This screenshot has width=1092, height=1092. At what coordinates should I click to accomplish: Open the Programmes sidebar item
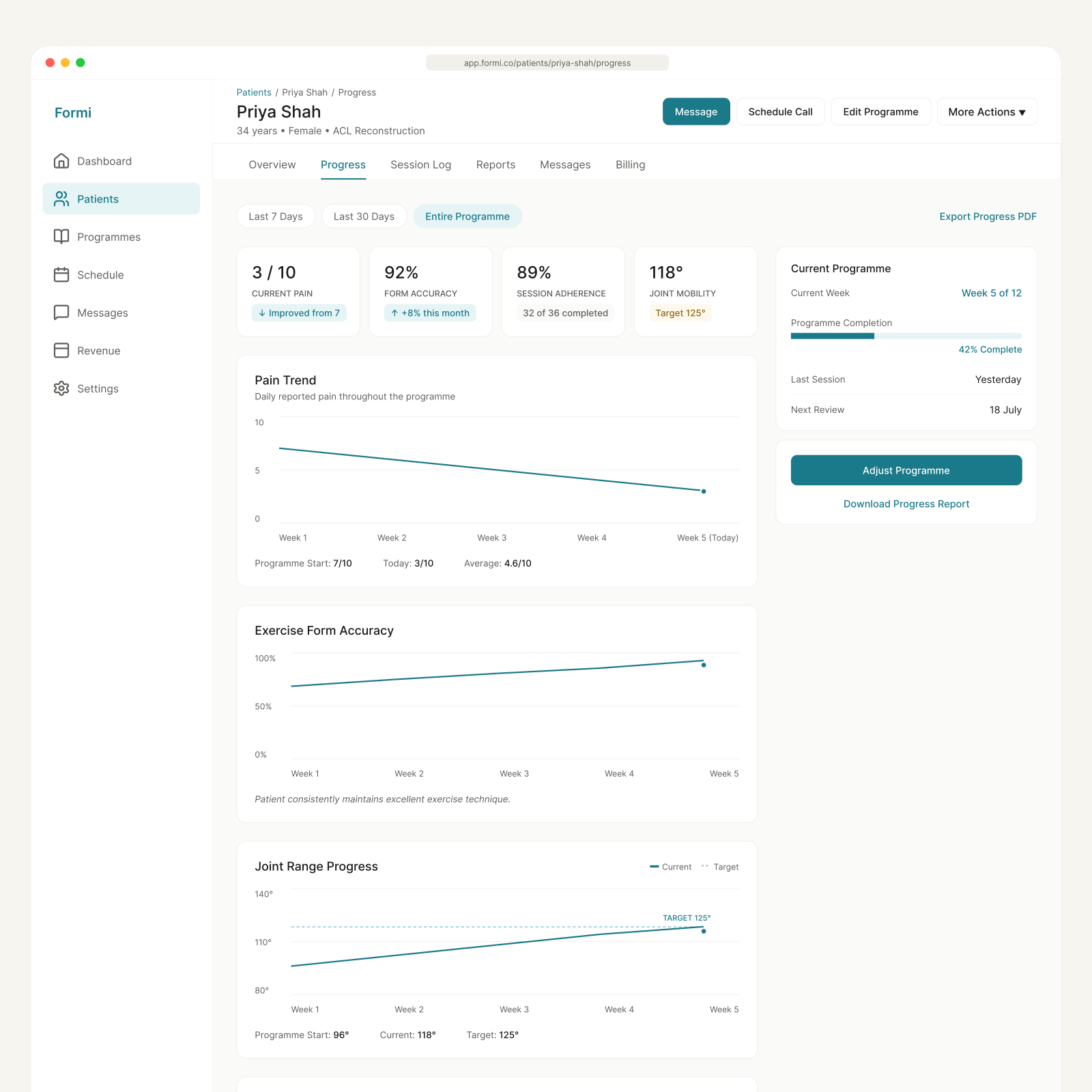[x=121, y=237]
